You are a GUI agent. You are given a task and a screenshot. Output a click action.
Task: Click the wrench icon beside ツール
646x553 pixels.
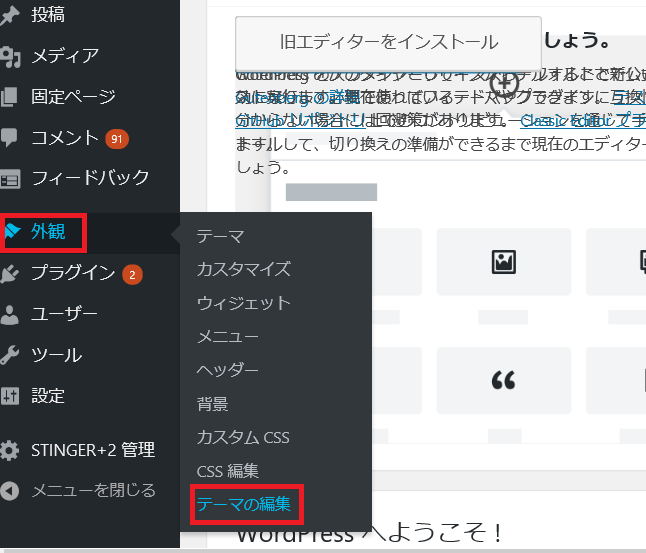tap(9, 355)
